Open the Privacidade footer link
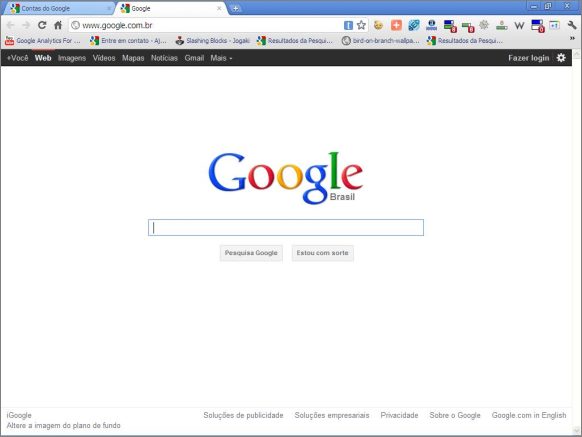Screen dimensions: 582x437 399,415
